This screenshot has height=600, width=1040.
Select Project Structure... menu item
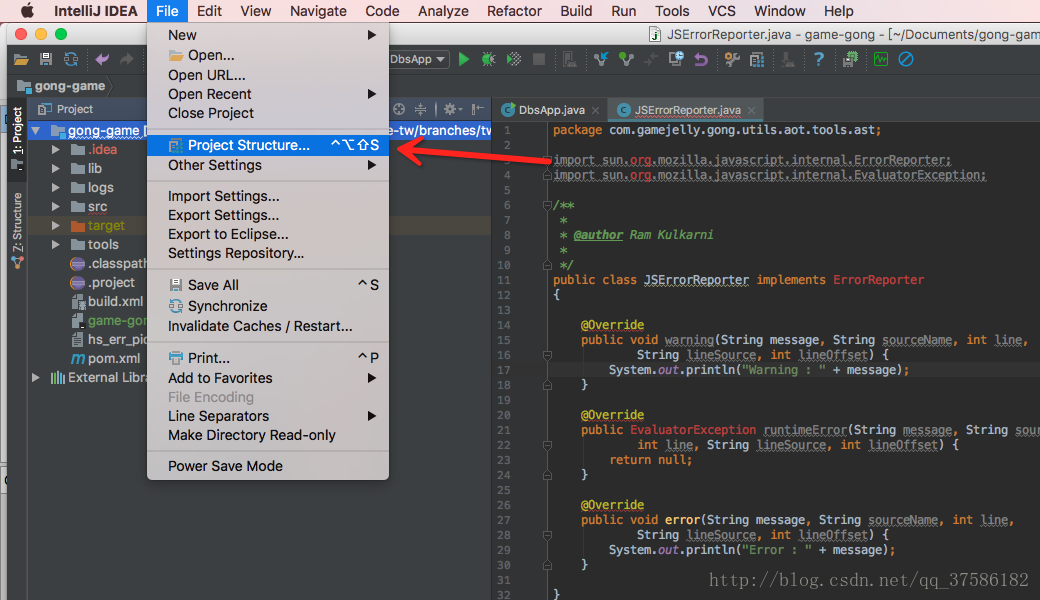(268, 145)
